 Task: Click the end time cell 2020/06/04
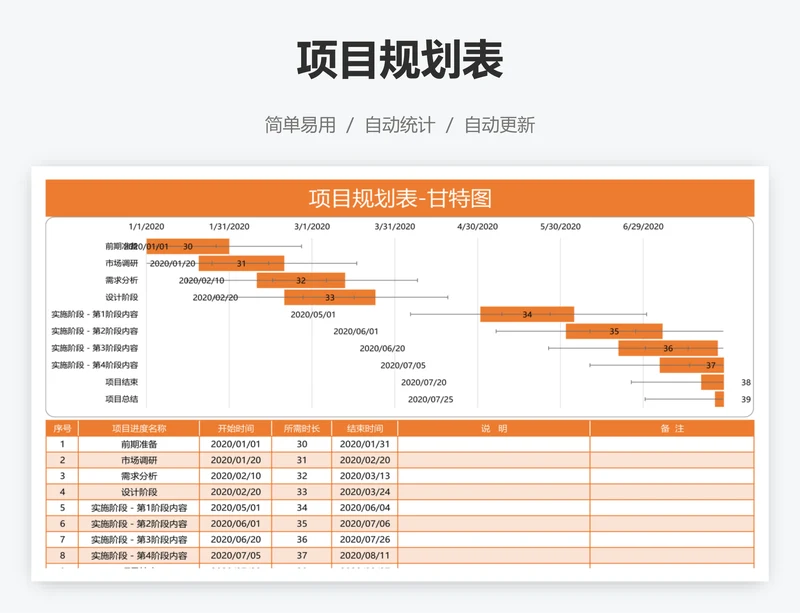365,508
